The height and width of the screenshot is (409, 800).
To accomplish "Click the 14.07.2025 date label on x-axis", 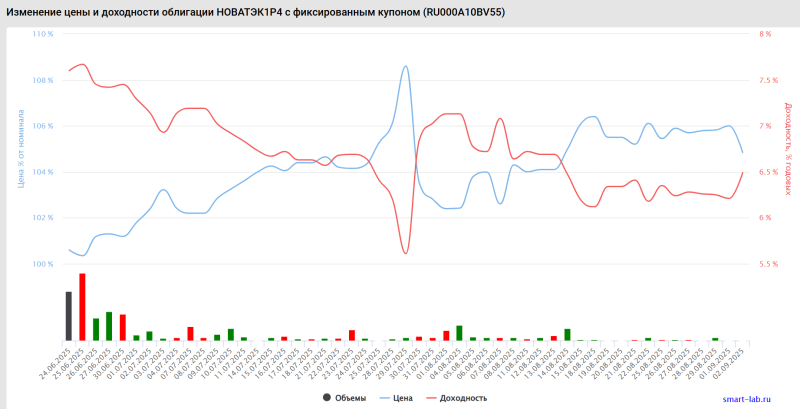I will click(x=244, y=363).
